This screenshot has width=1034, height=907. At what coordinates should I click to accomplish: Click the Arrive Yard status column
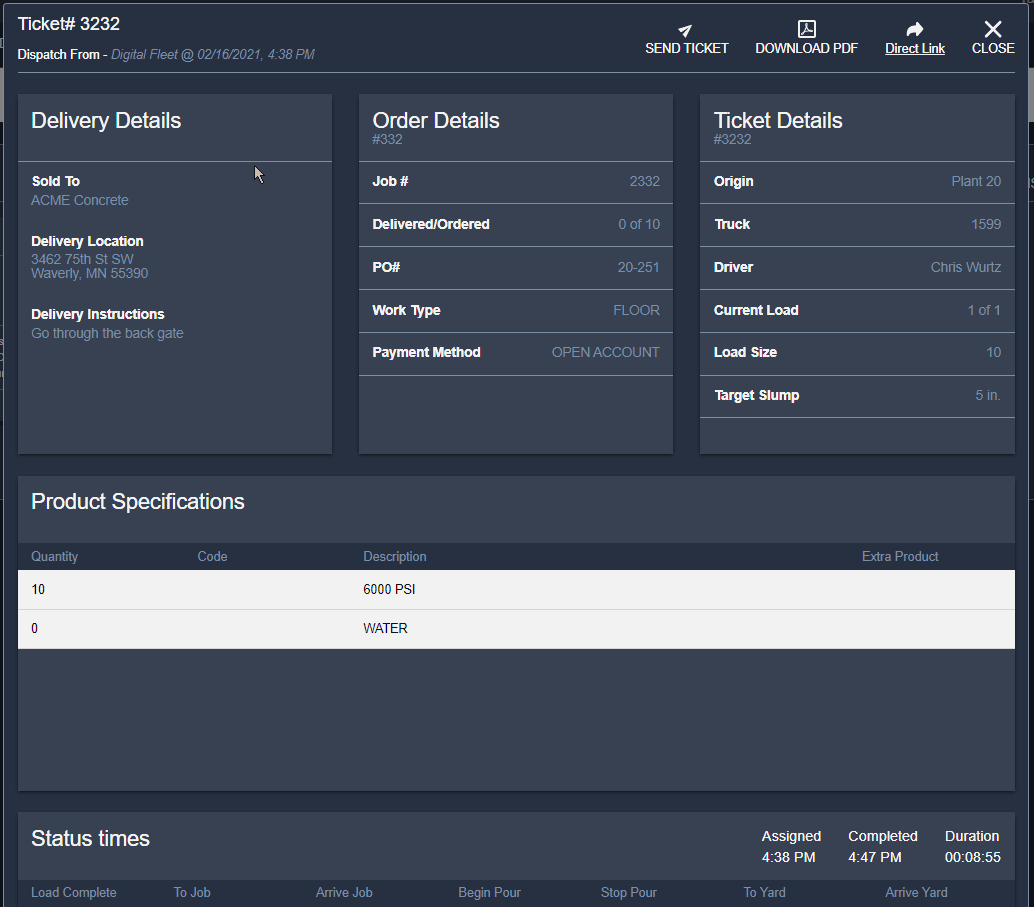point(916,893)
